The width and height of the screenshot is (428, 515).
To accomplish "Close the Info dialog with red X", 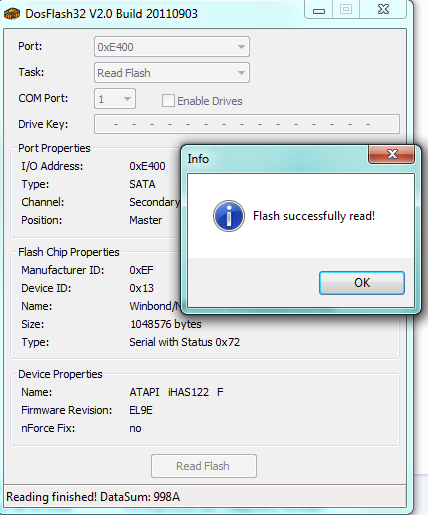I will pyautogui.click(x=391, y=154).
